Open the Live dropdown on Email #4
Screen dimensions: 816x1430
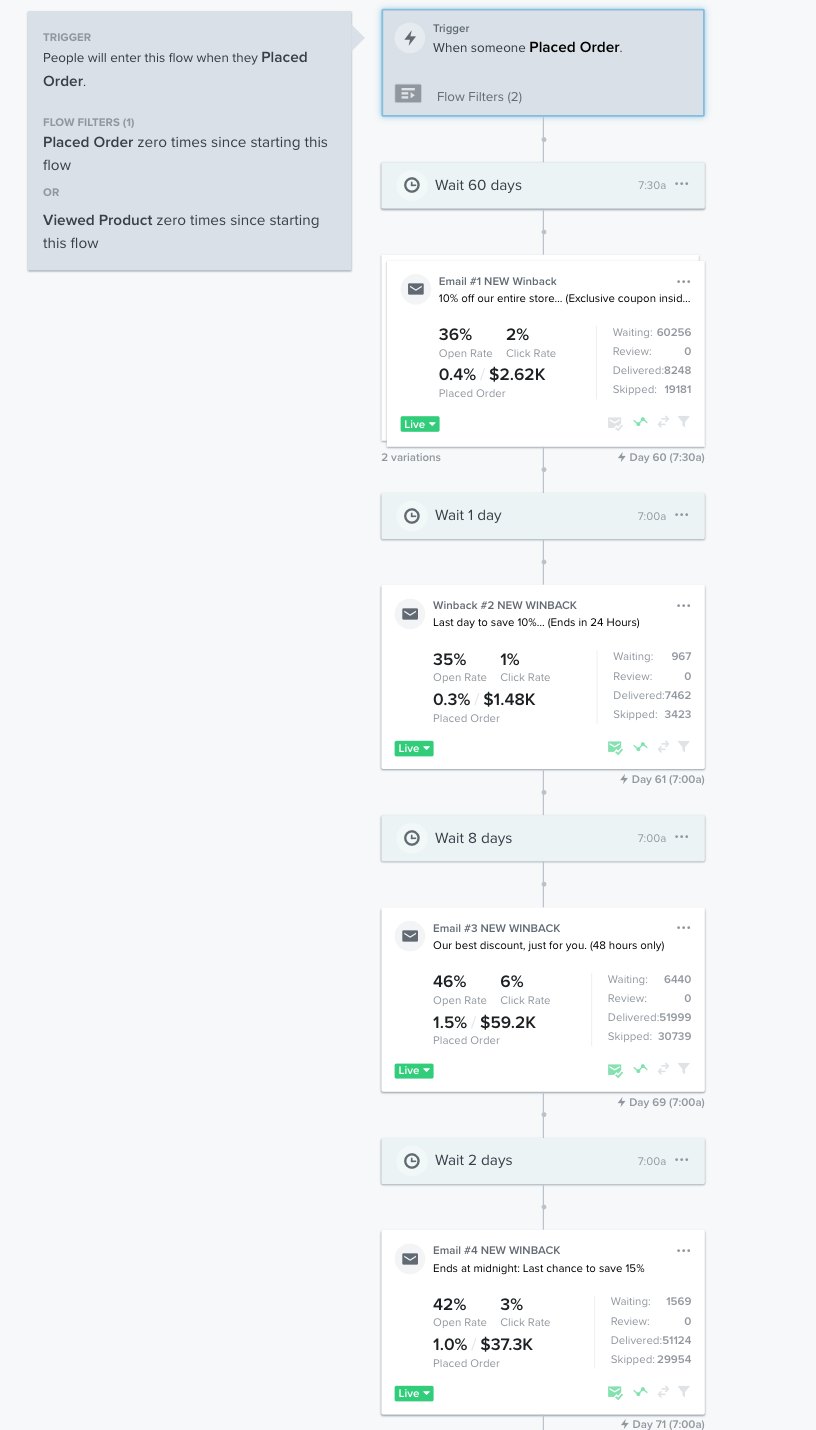coord(413,1392)
